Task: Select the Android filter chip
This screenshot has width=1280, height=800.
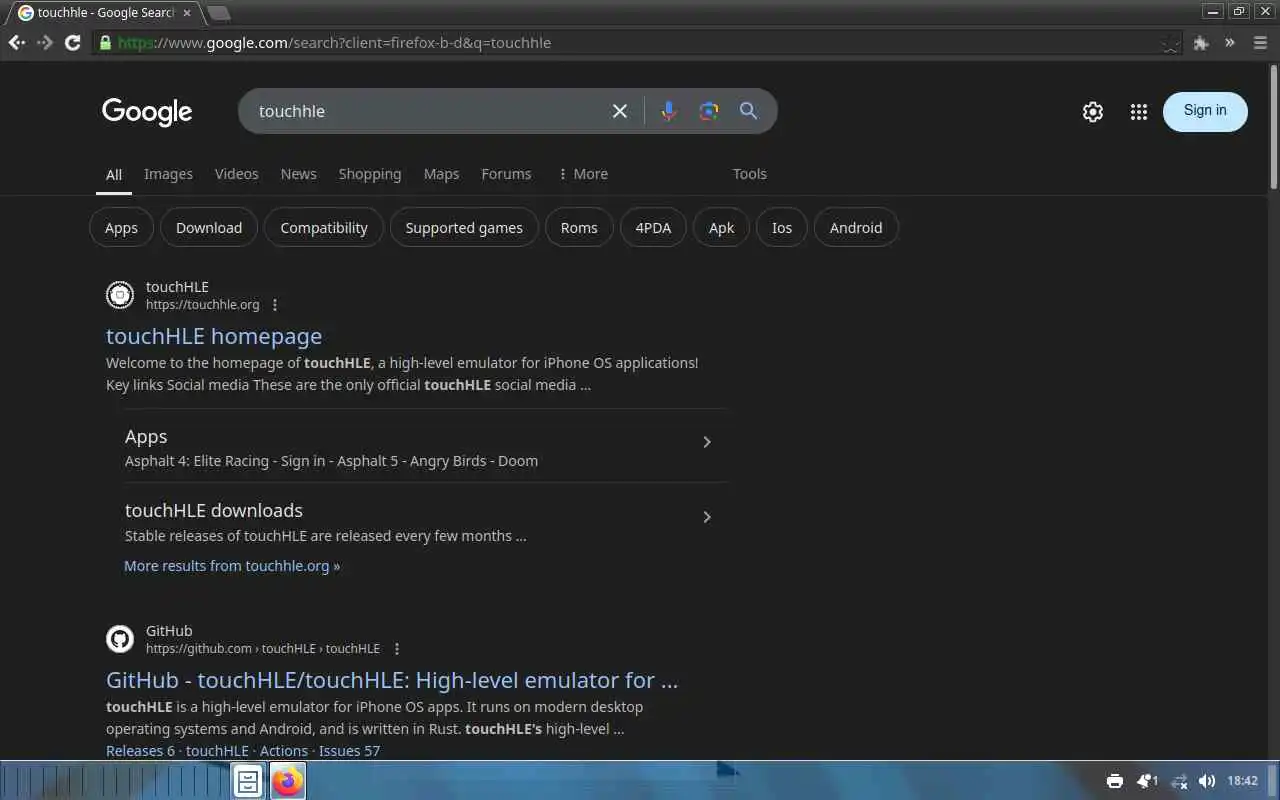Action: coord(856,228)
